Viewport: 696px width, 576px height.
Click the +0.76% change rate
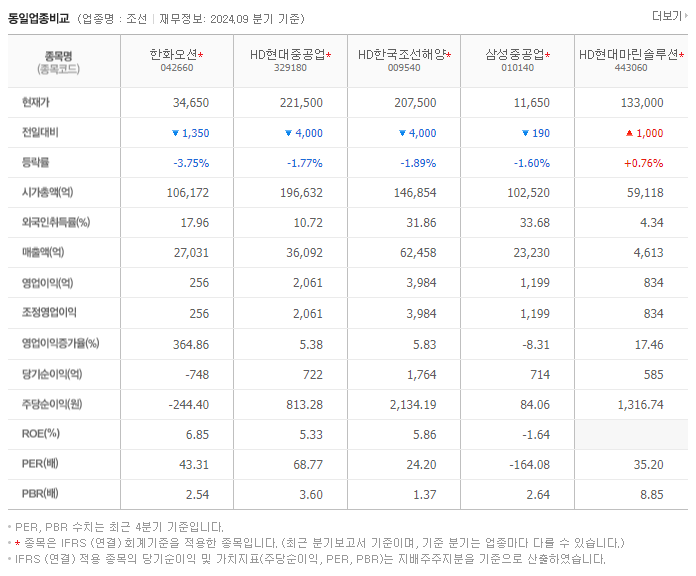coord(644,163)
